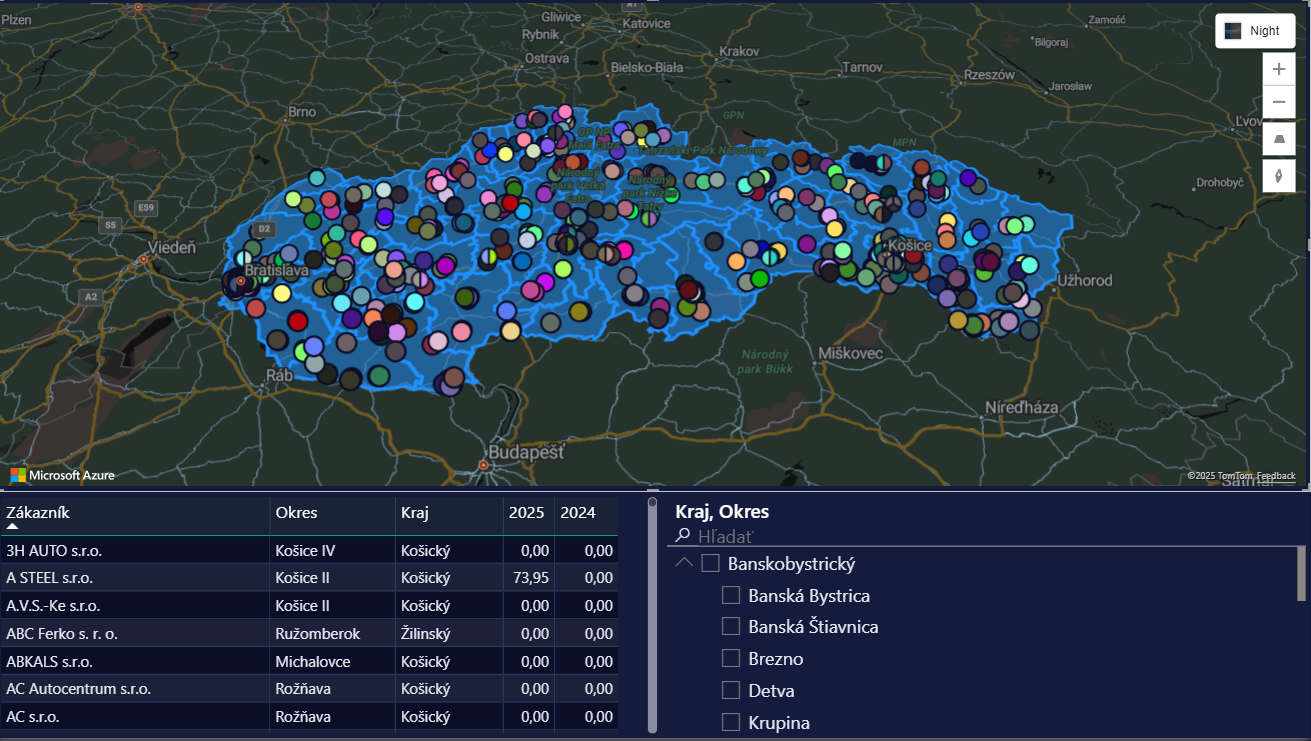The width and height of the screenshot is (1311, 741).
Task: Click the Bratislava city label on map
Action: pos(276,270)
